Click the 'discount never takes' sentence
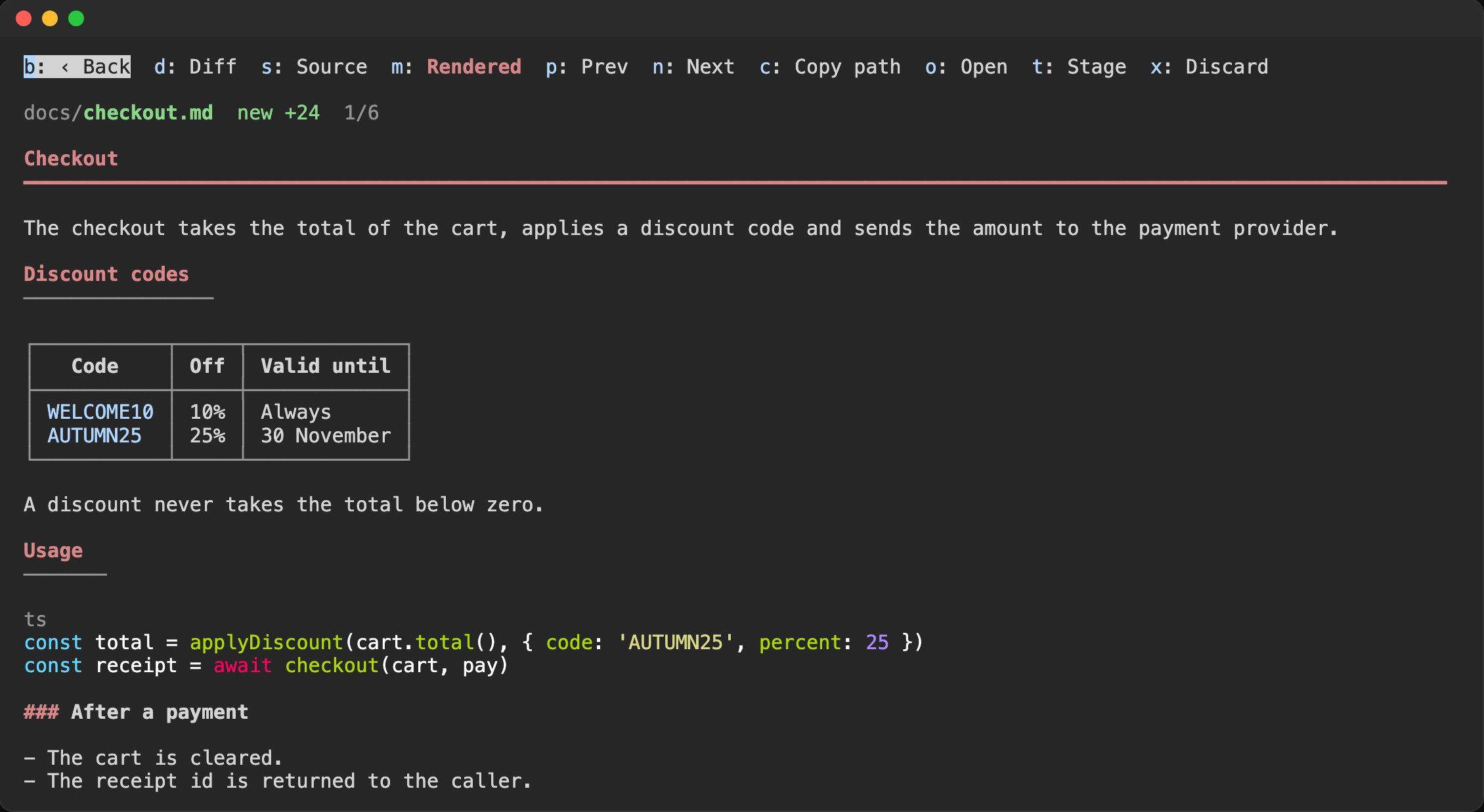This screenshot has width=1484, height=812. (284, 505)
